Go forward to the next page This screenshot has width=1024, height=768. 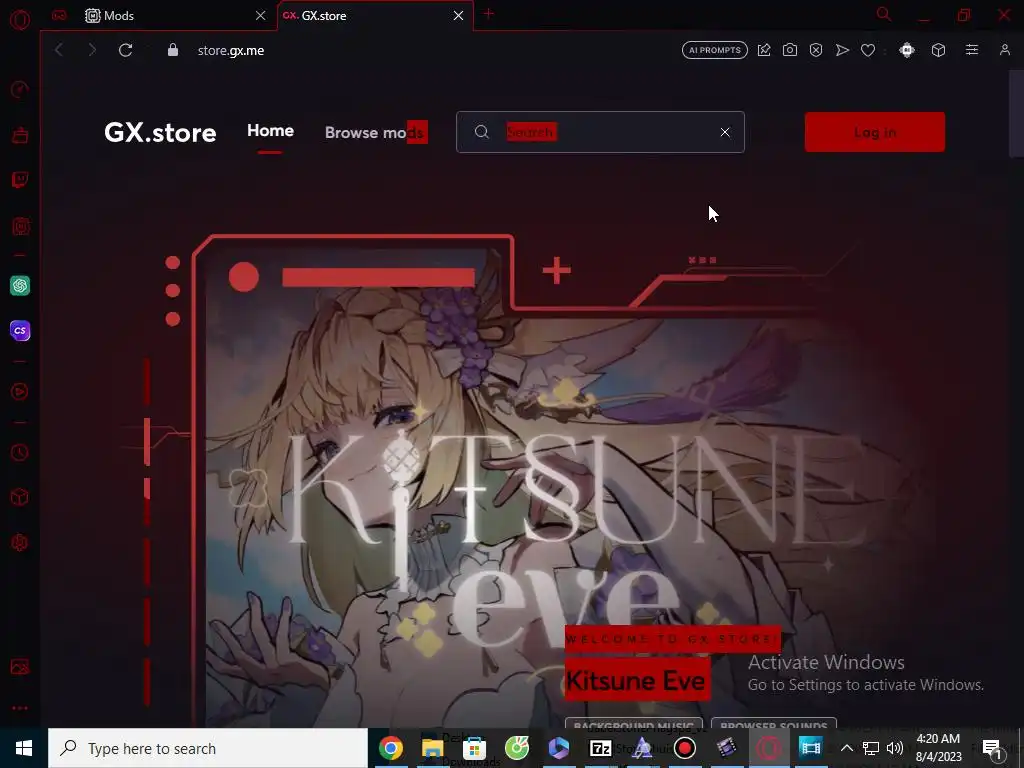pyautogui.click(x=92, y=50)
